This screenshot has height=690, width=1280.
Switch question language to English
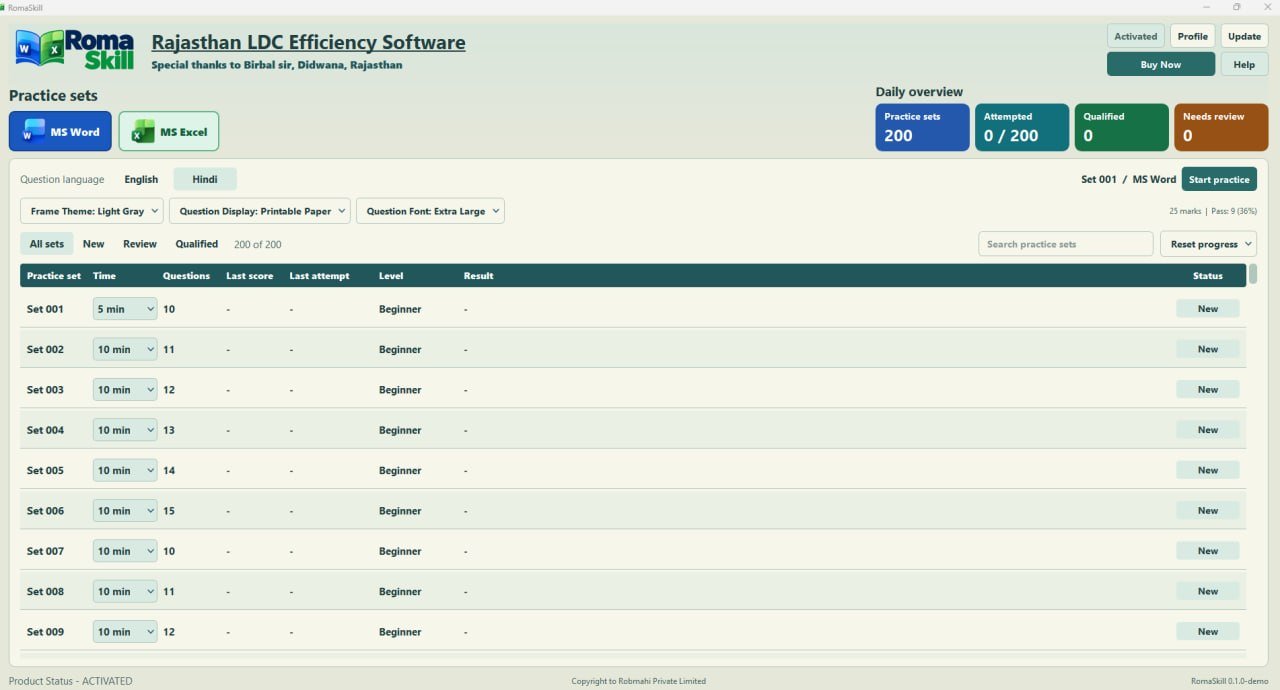141,179
